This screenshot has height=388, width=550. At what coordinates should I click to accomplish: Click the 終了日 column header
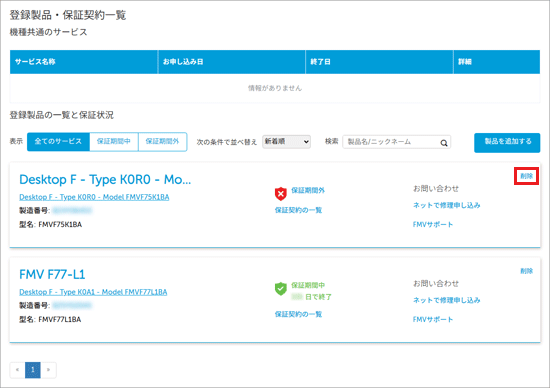click(x=380, y=62)
